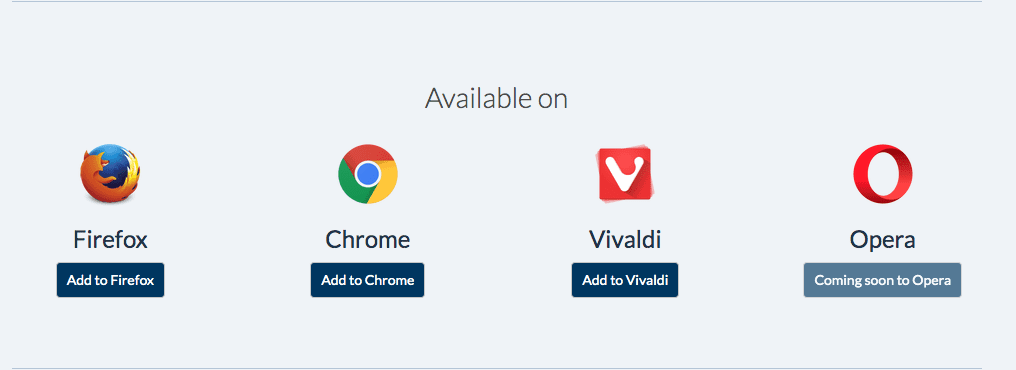
Task: Click the red Opera logo
Action: coord(883,174)
